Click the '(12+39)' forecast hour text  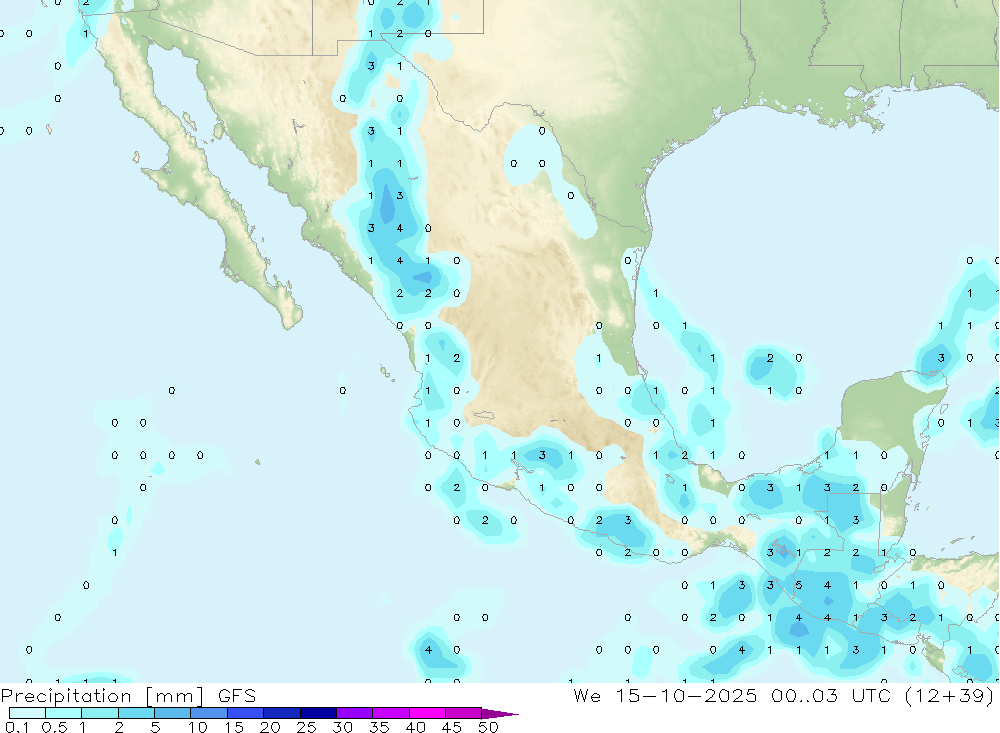click(x=949, y=696)
